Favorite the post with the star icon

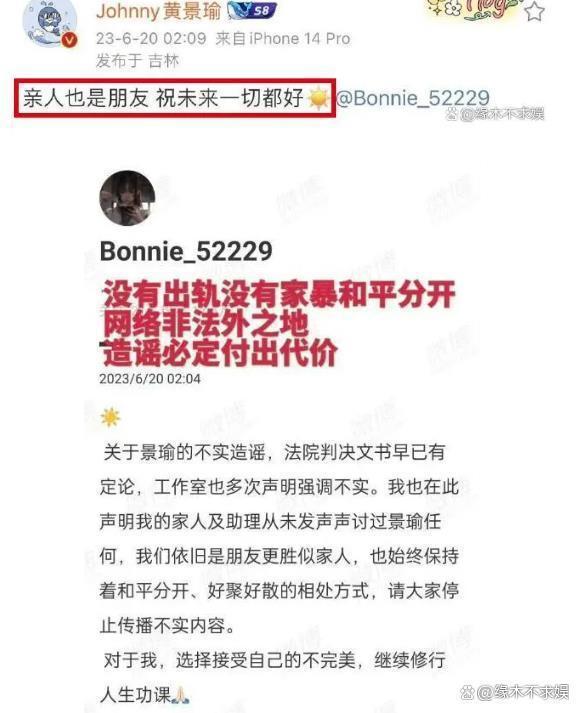point(534,11)
